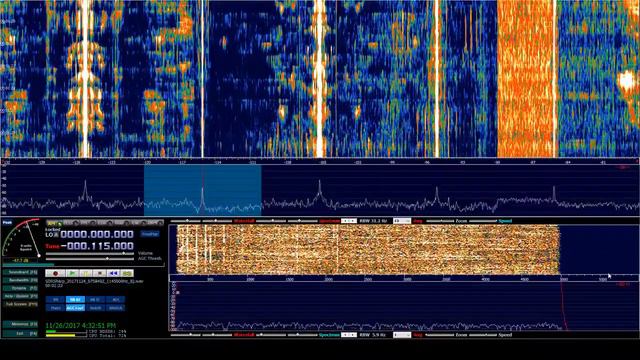Toggle AGC Fast button
Screen dimensions: 640x360
click(76, 308)
